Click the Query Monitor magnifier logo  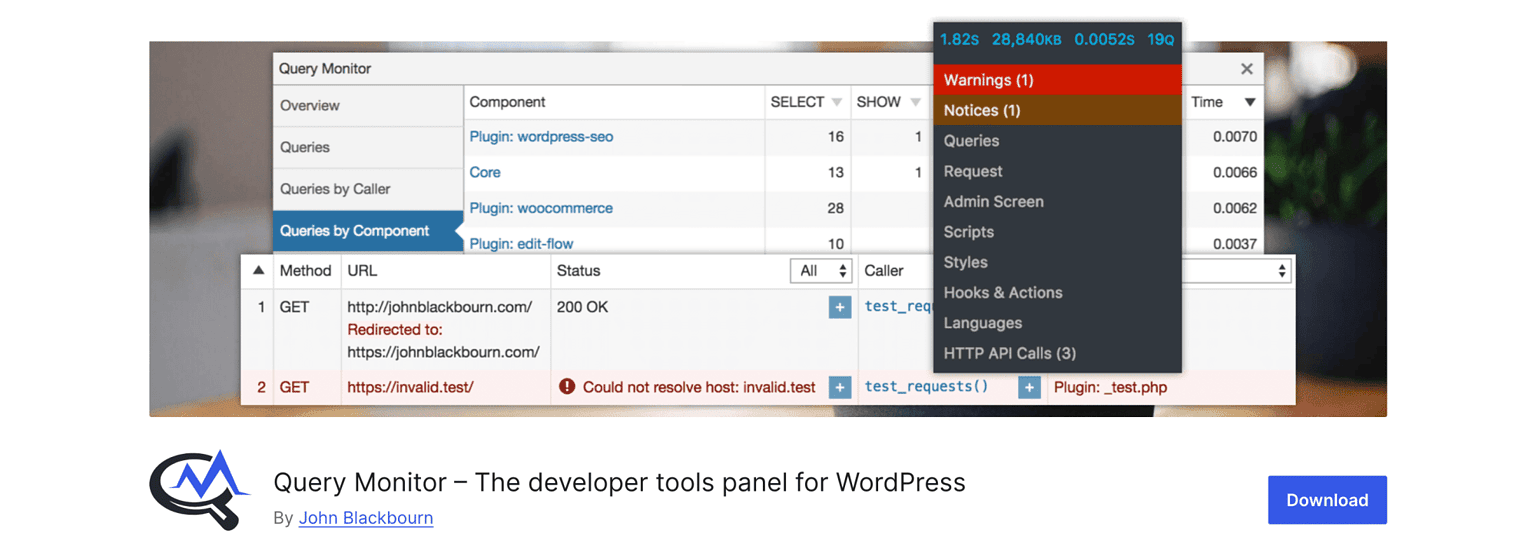[198, 489]
